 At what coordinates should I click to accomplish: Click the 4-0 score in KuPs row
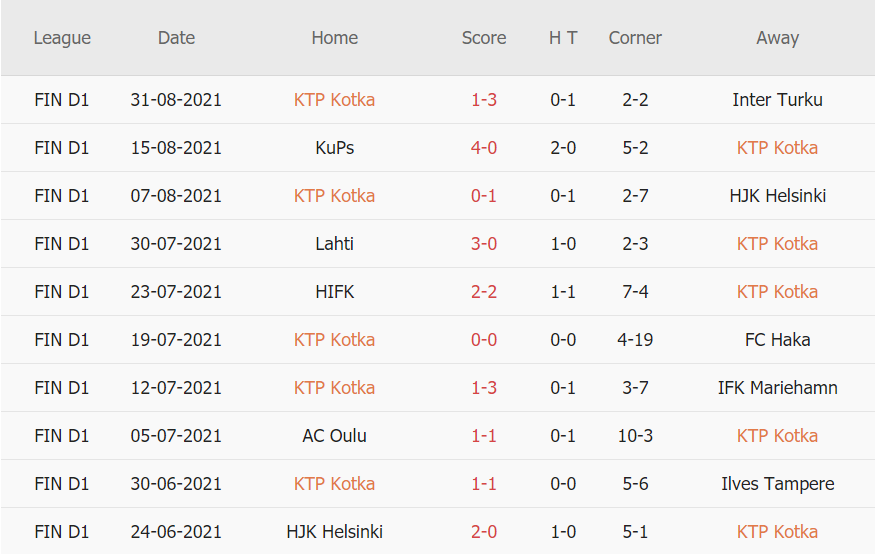pyautogui.click(x=484, y=148)
